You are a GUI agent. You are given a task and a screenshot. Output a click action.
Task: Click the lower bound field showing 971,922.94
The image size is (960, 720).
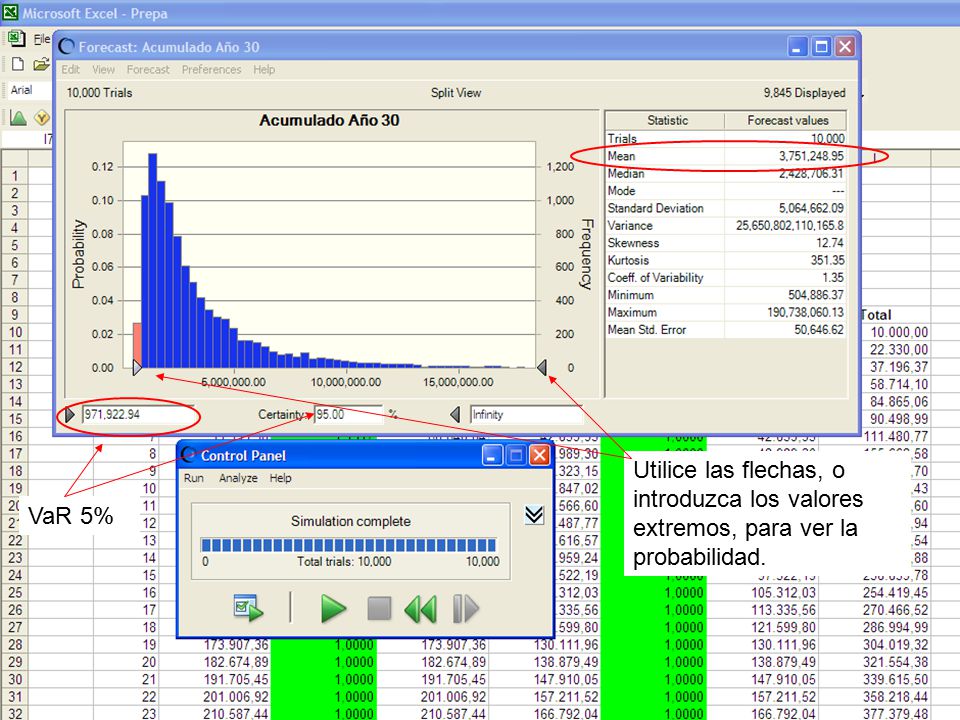(x=137, y=414)
